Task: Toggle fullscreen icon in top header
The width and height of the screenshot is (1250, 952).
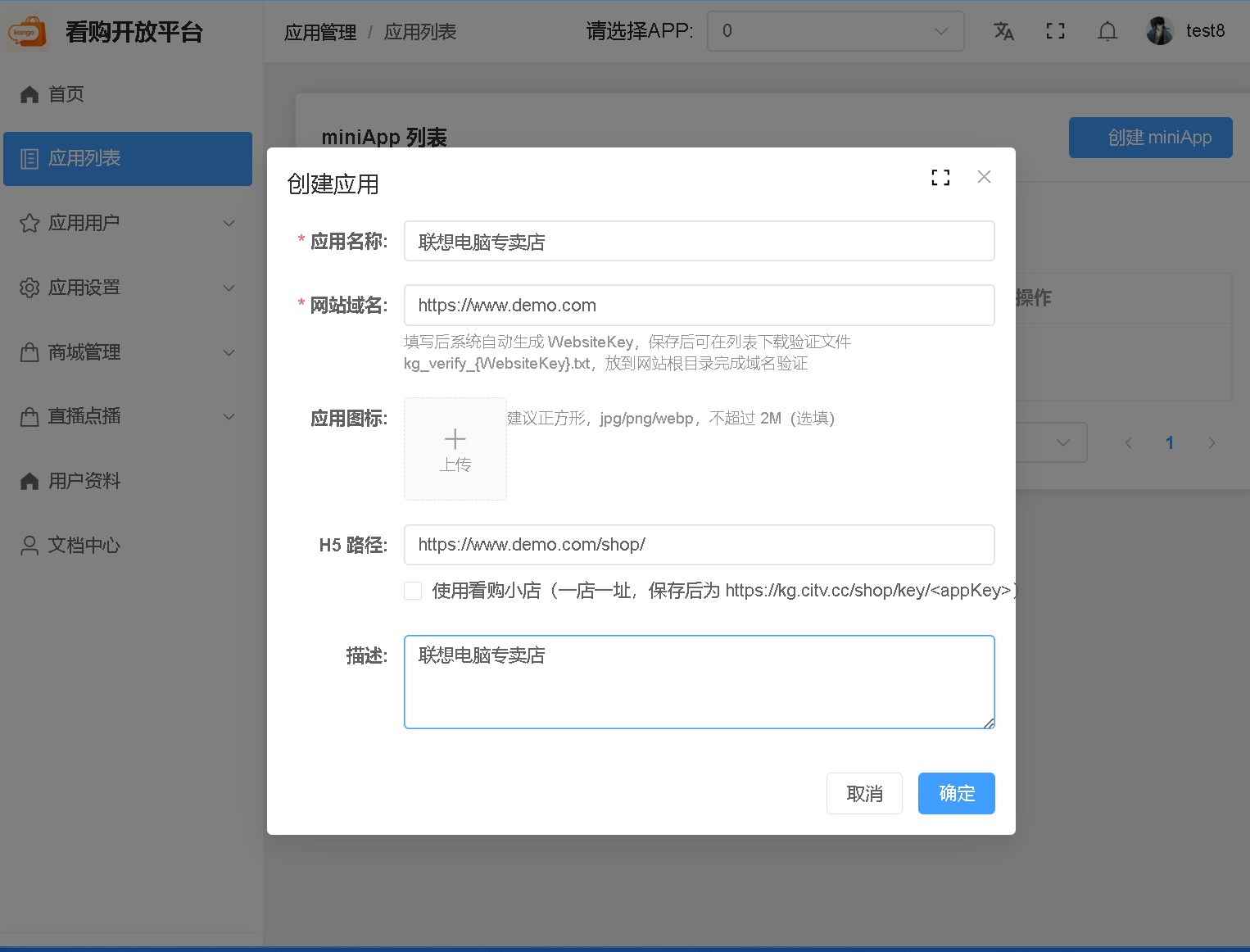Action: (x=1056, y=31)
